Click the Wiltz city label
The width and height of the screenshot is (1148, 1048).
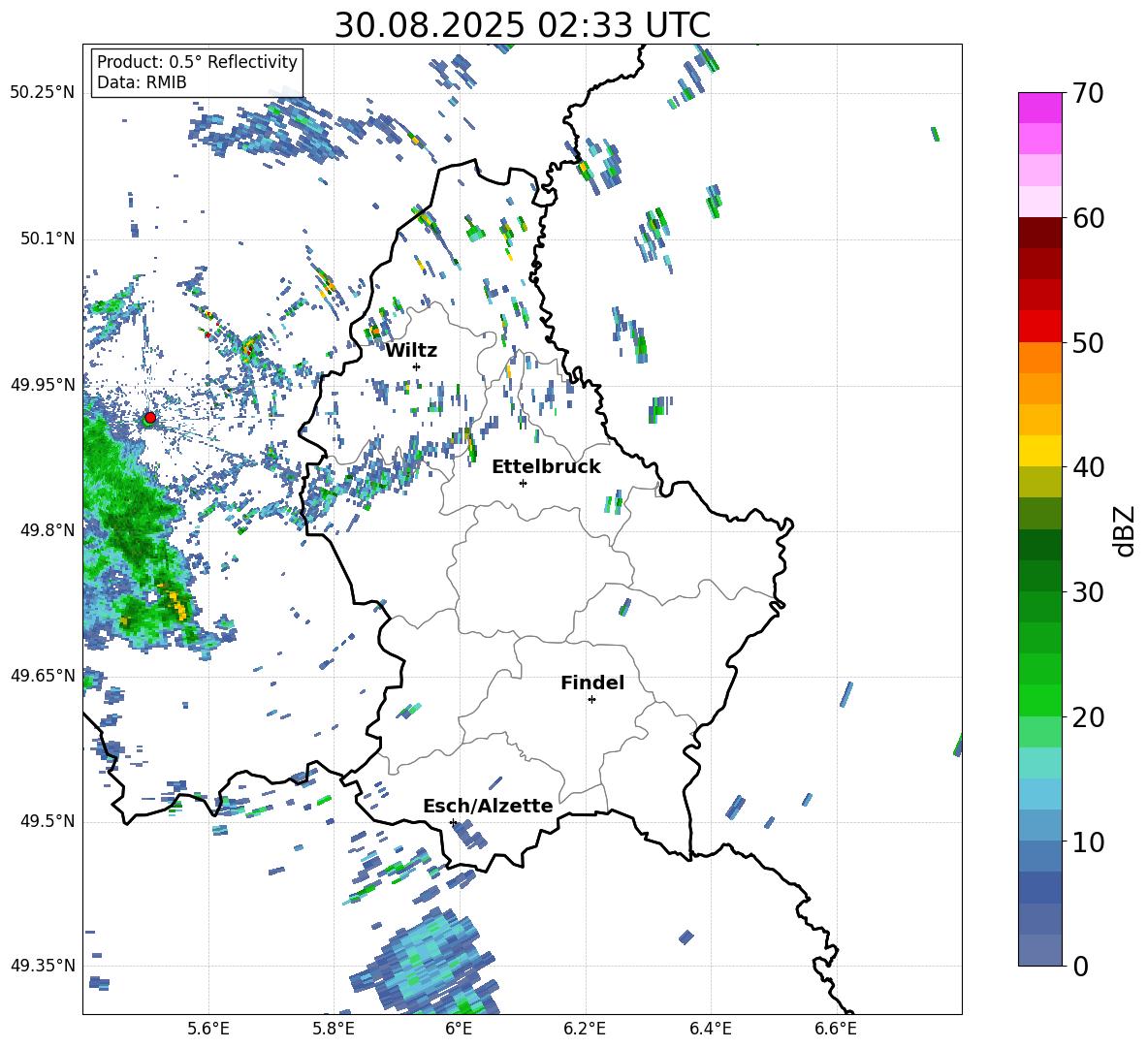pyautogui.click(x=411, y=350)
